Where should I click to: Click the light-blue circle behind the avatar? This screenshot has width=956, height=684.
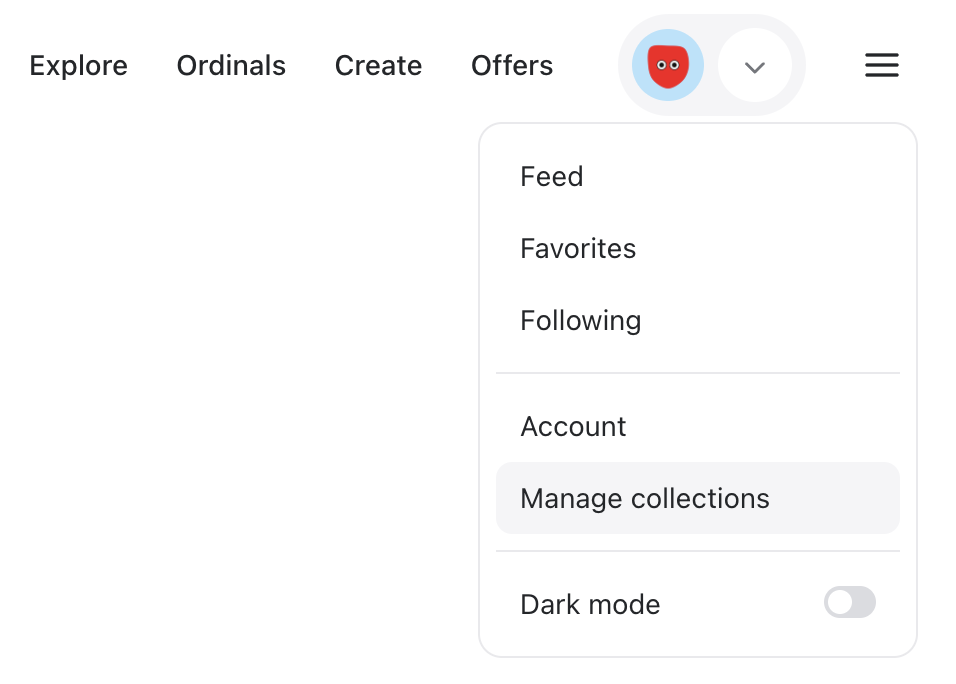coord(668,65)
